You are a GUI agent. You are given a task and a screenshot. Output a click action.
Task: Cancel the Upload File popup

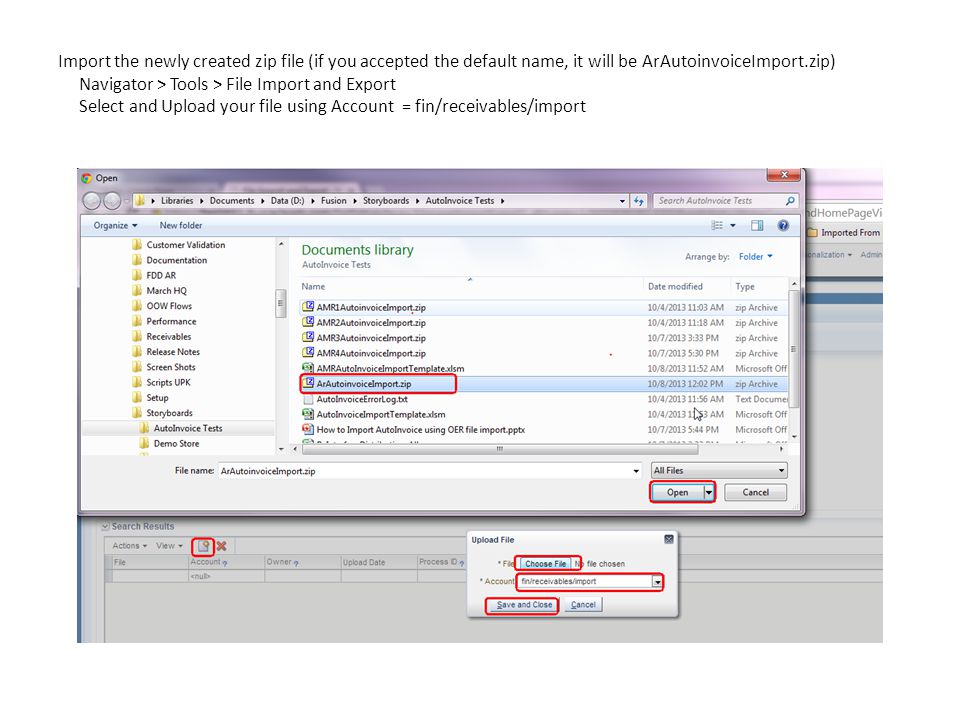click(583, 605)
